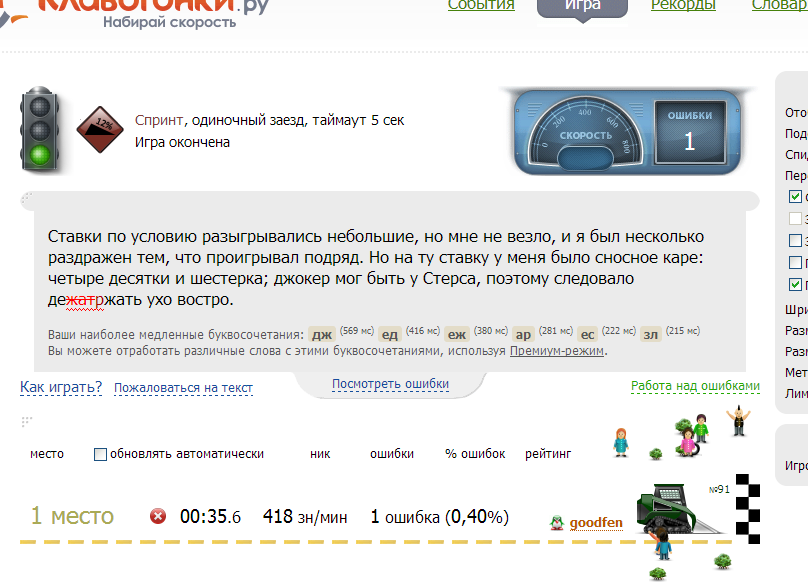Click the ес slow letter combination
Screen dimensions: 808x587
587,334
